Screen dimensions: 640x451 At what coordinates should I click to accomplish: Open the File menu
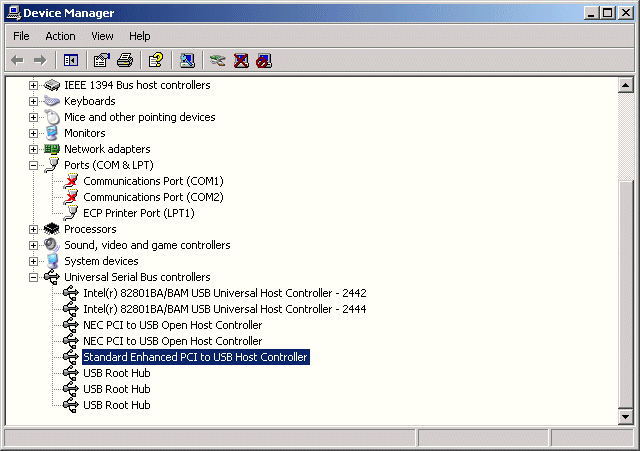(x=21, y=36)
